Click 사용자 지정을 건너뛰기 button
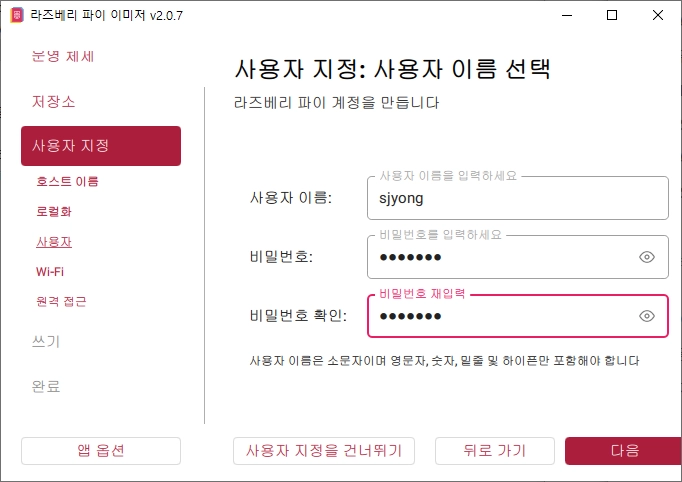Screen dimensions: 682x482 324,451
